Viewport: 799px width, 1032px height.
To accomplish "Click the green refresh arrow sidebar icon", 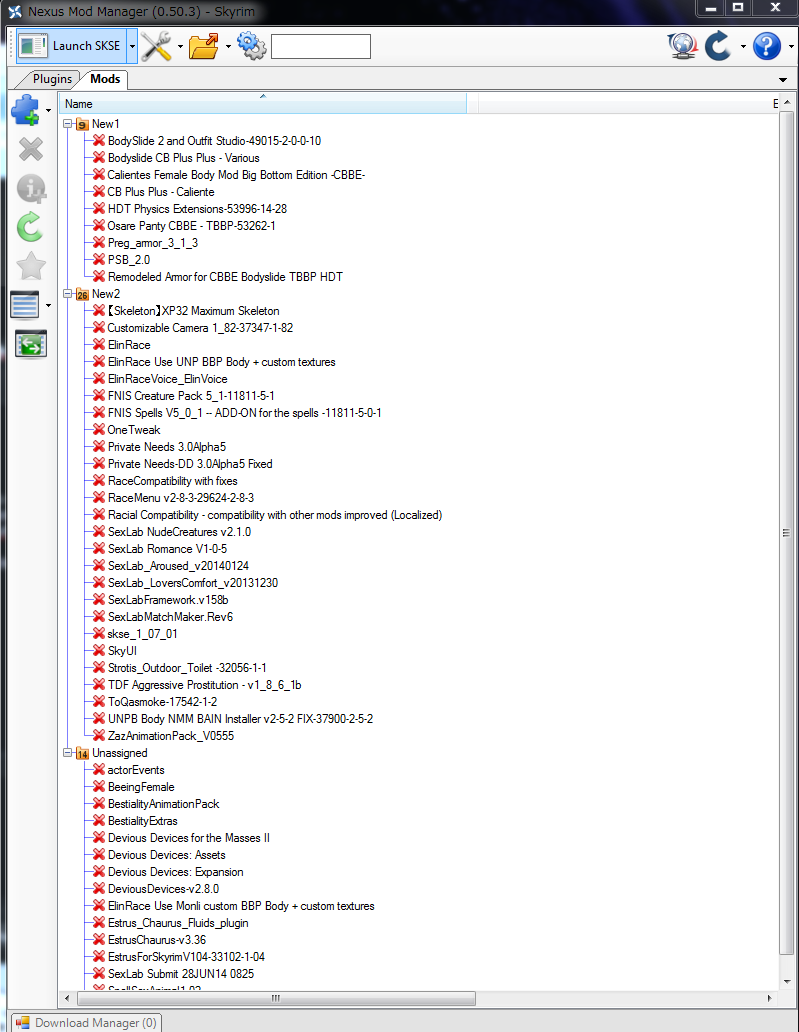I will click(30, 228).
